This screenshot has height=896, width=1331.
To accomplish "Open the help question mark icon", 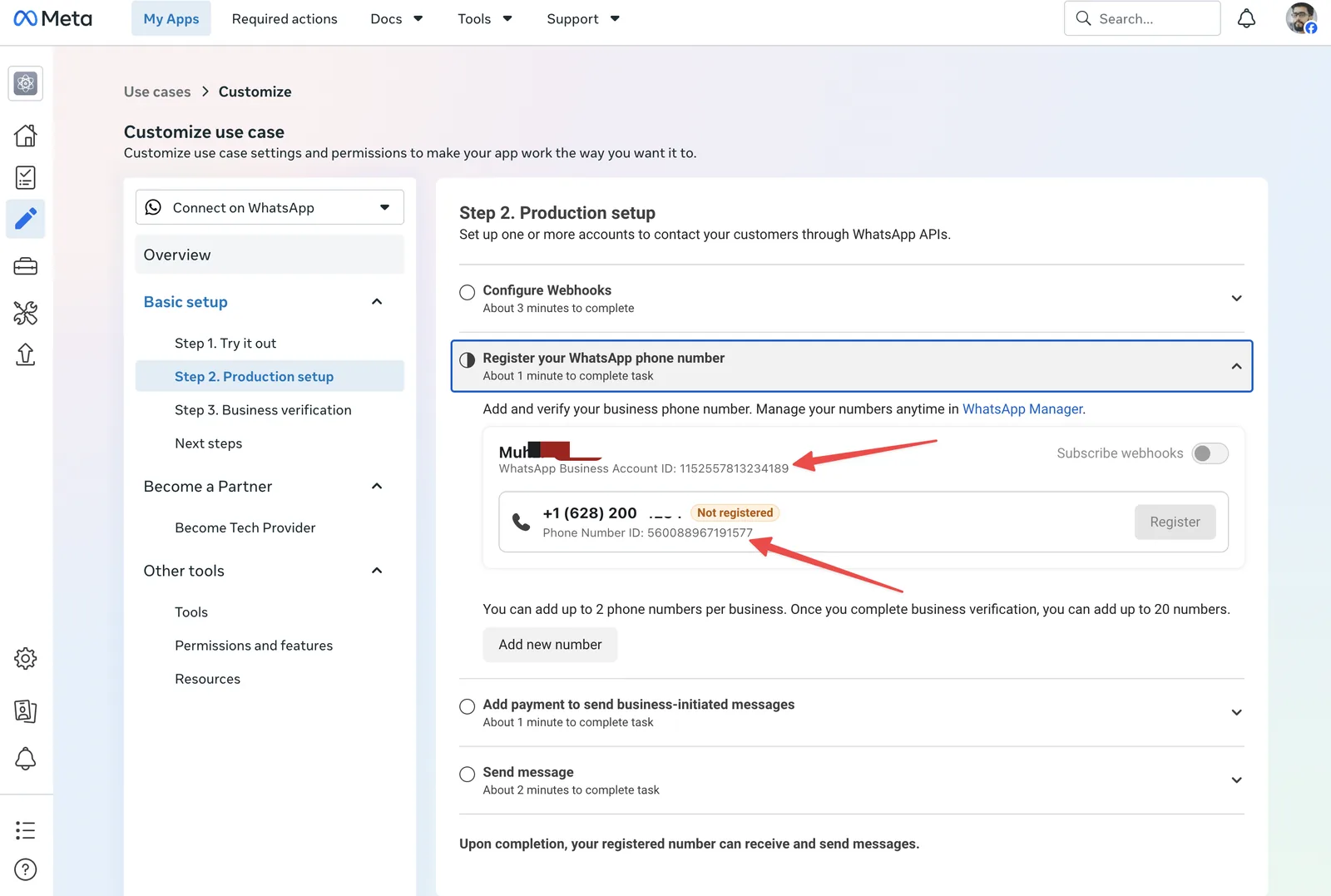I will tap(26, 869).
